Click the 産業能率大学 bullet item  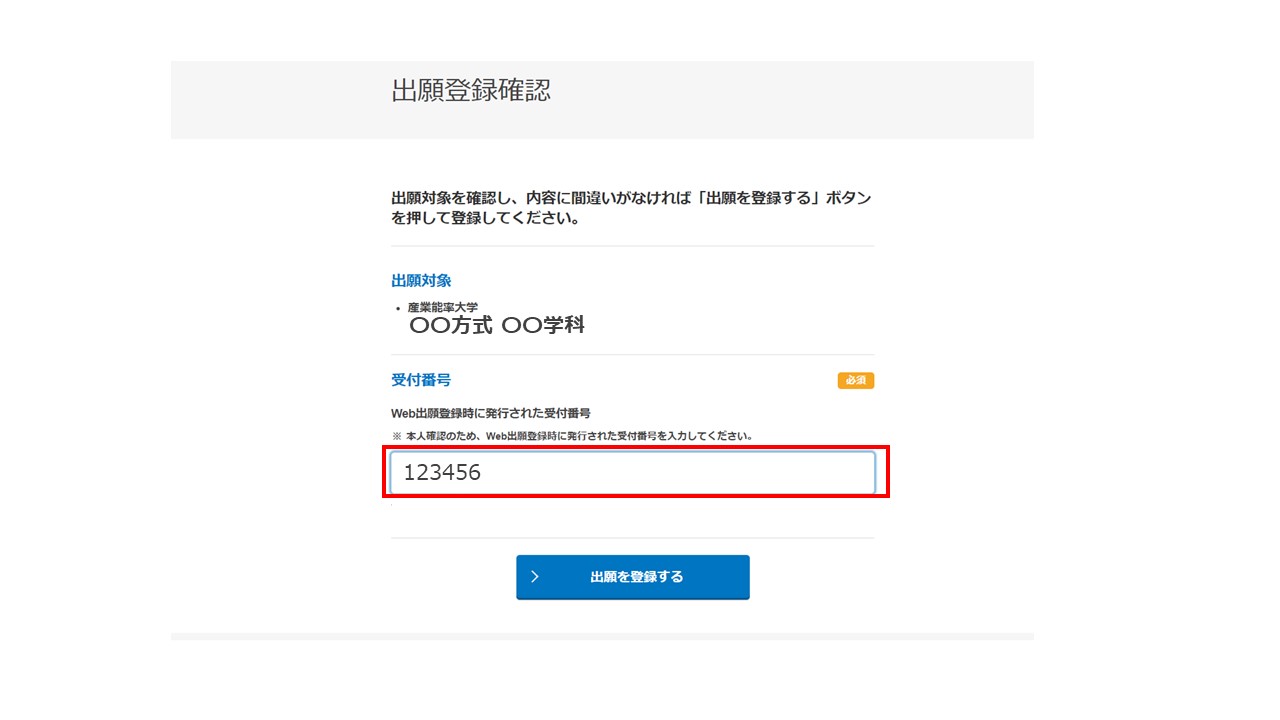tap(443, 307)
